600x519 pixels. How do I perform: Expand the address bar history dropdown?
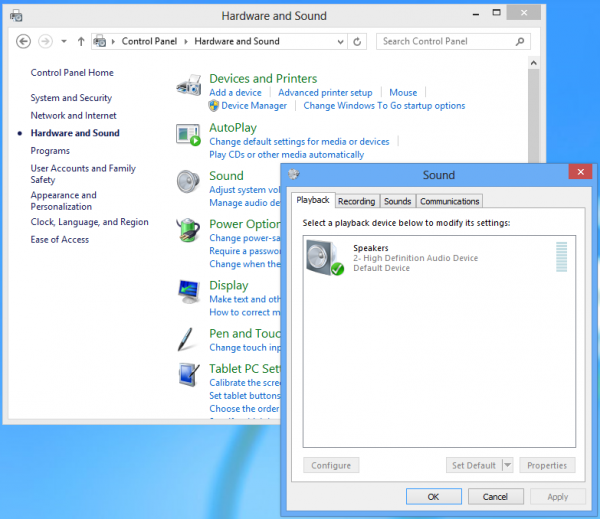click(x=339, y=41)
